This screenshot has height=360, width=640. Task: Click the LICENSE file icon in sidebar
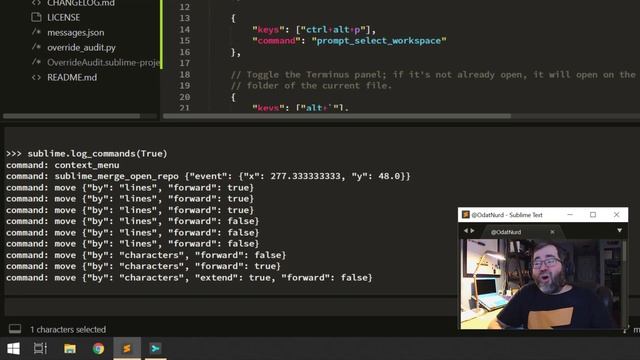(x=36, y=17)
